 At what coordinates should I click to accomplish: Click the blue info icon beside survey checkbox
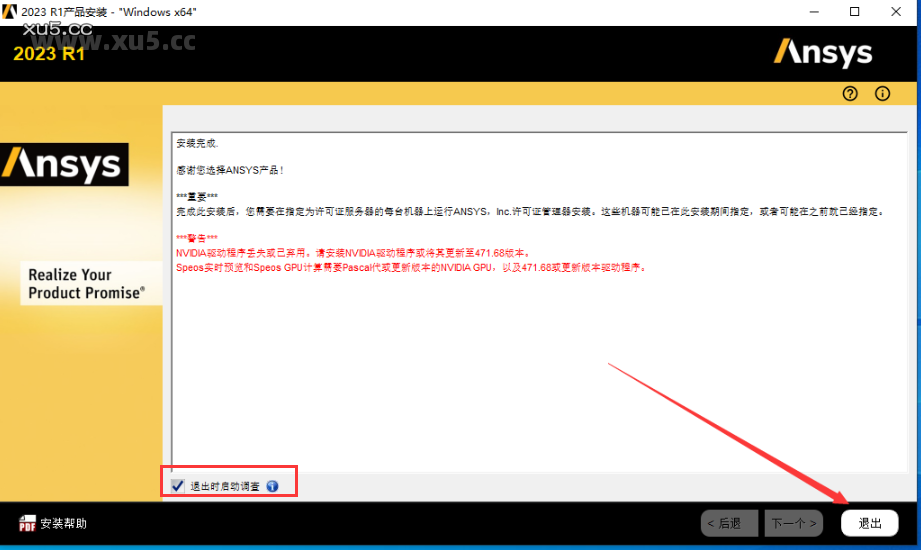[x=272, y=486]
